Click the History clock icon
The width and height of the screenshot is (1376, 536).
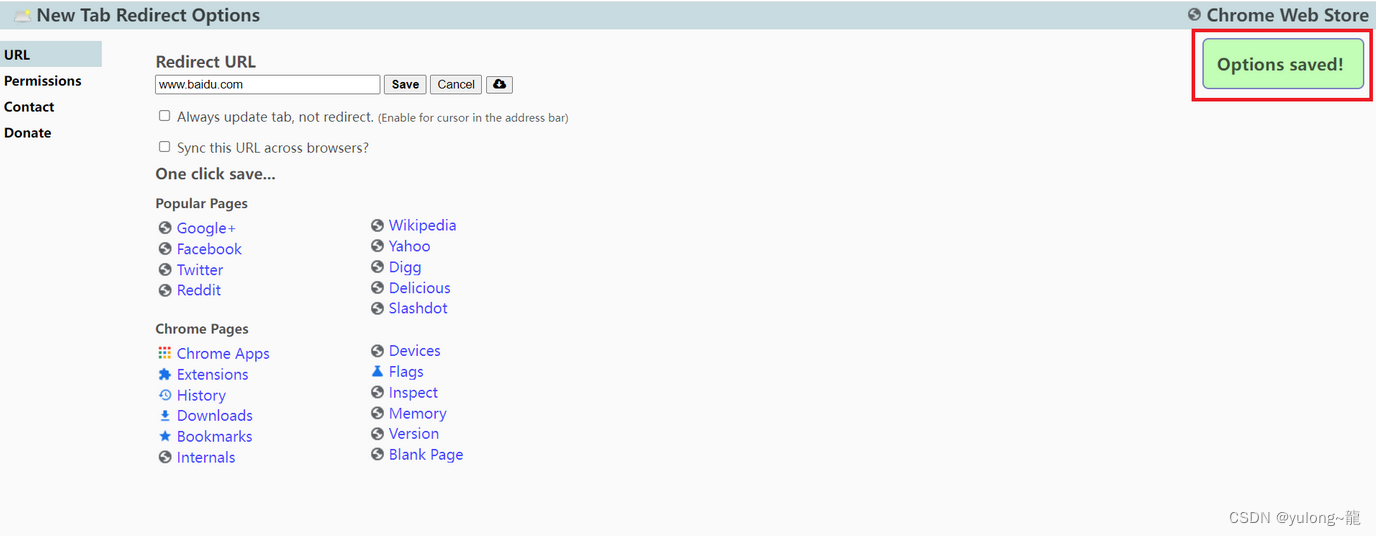pyautogui.click(x=165, y=395)
